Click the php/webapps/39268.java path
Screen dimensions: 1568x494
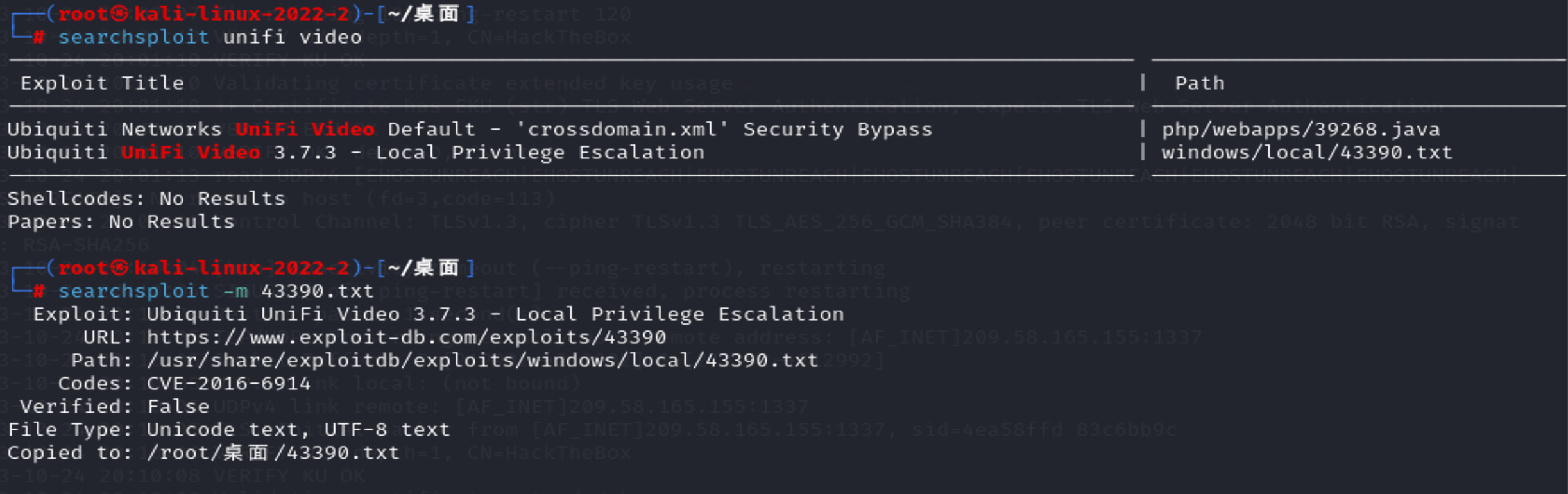tap(1300, 130)
